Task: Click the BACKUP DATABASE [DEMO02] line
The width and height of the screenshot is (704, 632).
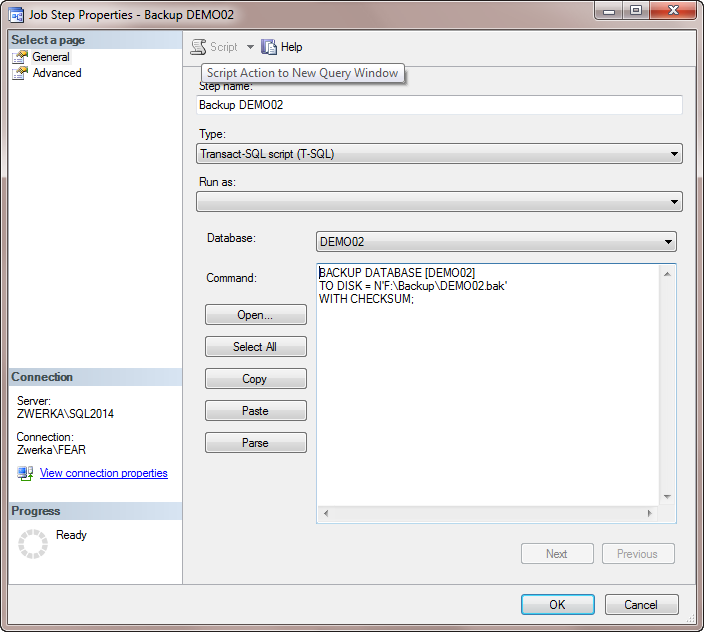Action: tap(397, 273)
